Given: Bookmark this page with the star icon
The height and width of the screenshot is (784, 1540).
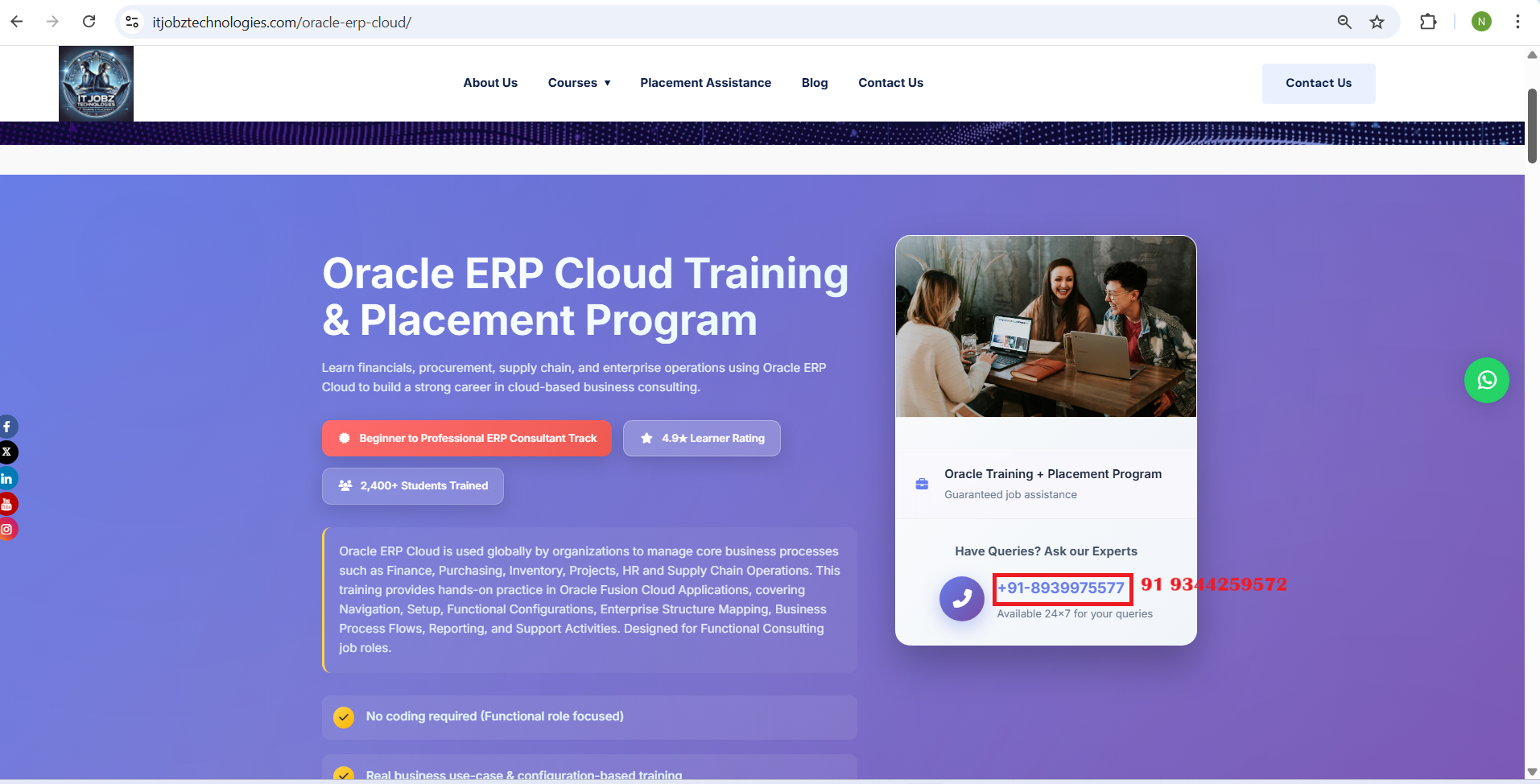Looking at the screenshot, I should click(x=1377, y=23).
